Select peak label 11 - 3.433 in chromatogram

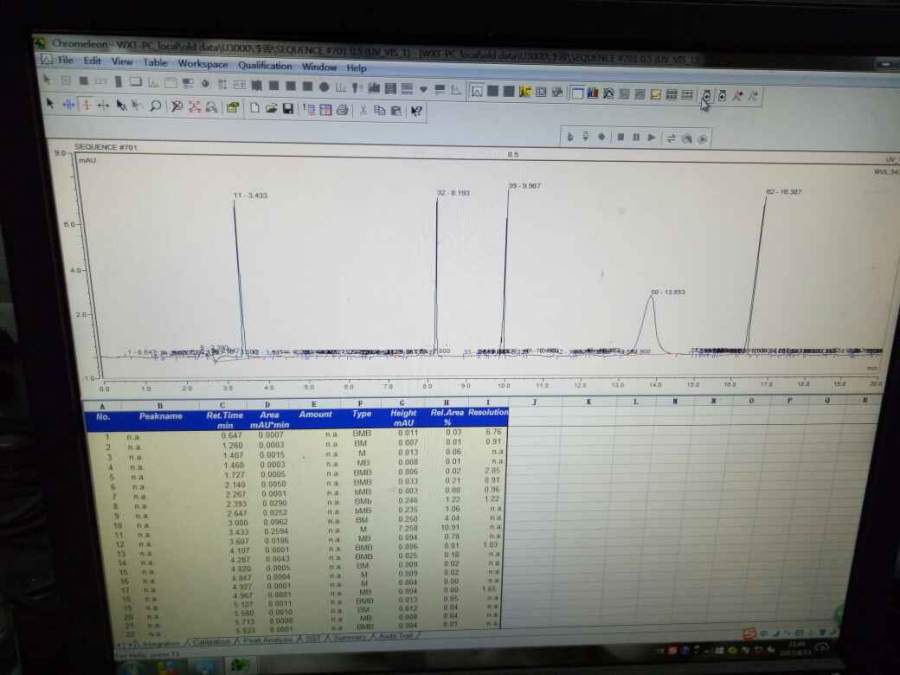pyautogui.click(x=250, y=195)
